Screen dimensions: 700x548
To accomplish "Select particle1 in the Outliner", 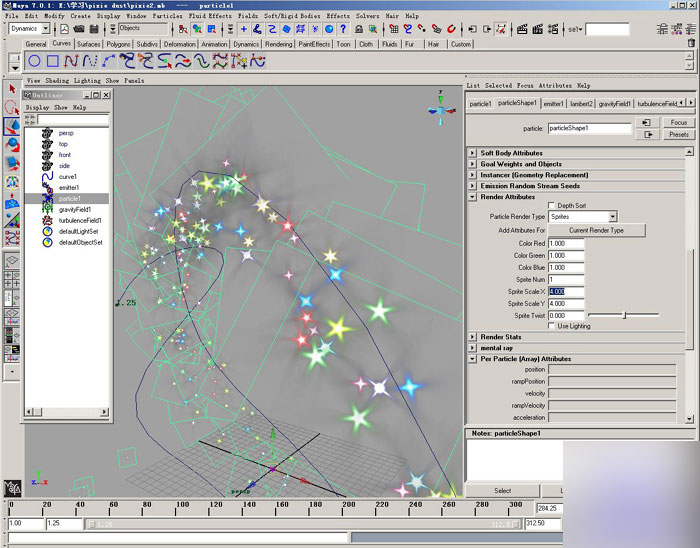I will click(x=68, y=198).
